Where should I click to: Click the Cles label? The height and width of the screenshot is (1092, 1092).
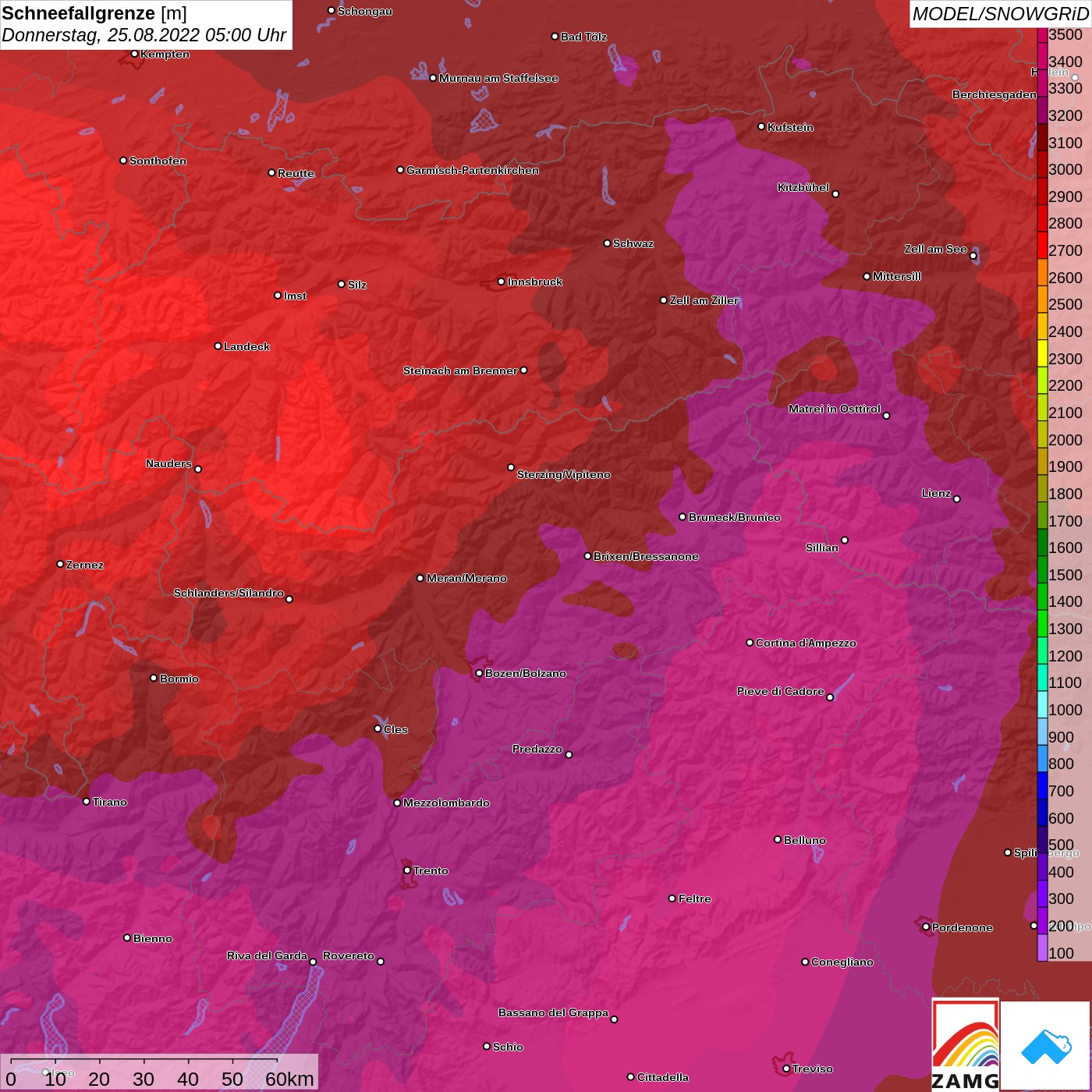coord(395,729)
